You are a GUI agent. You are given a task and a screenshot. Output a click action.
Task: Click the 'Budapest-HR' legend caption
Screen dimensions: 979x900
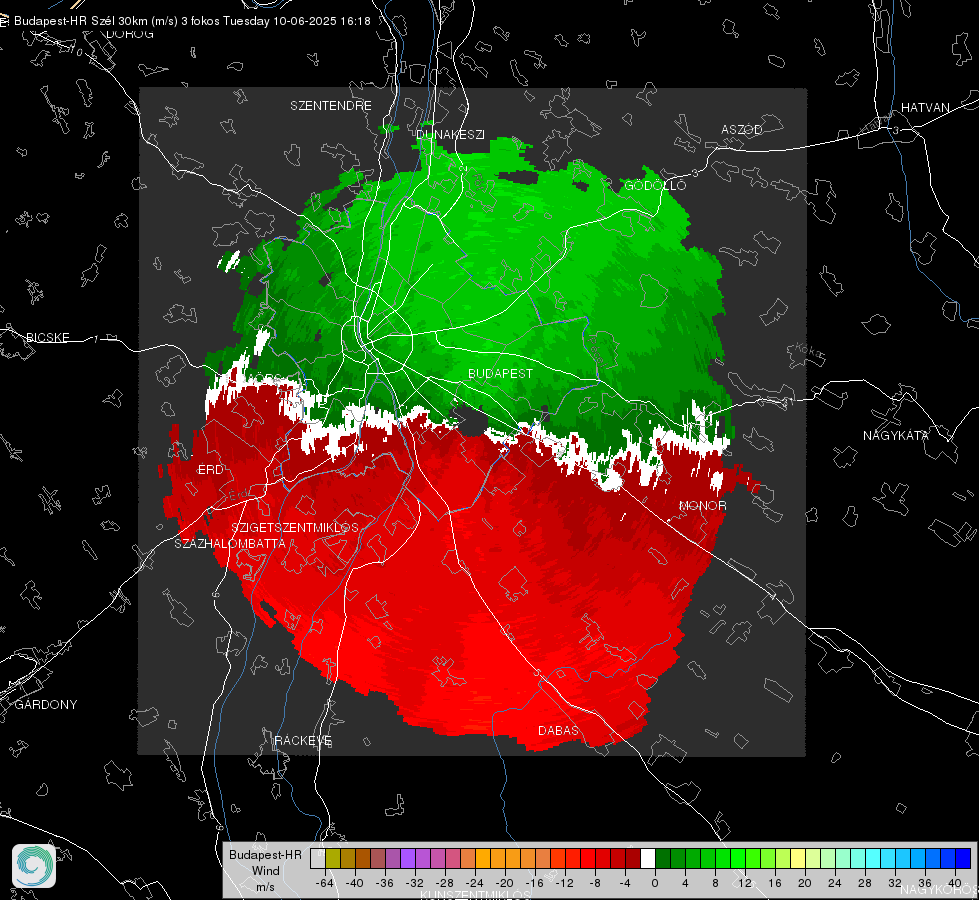pos(265,854)
